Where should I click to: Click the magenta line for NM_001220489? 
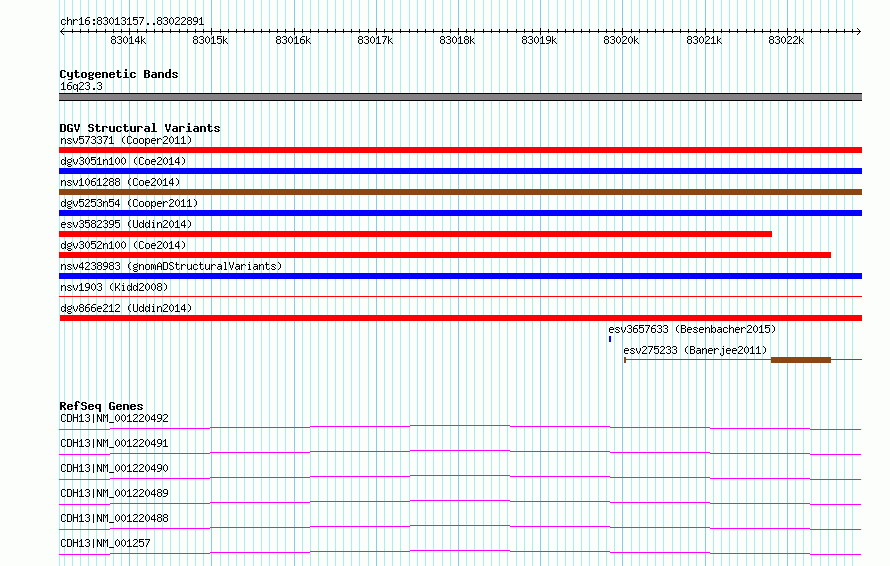click(460, 502)
